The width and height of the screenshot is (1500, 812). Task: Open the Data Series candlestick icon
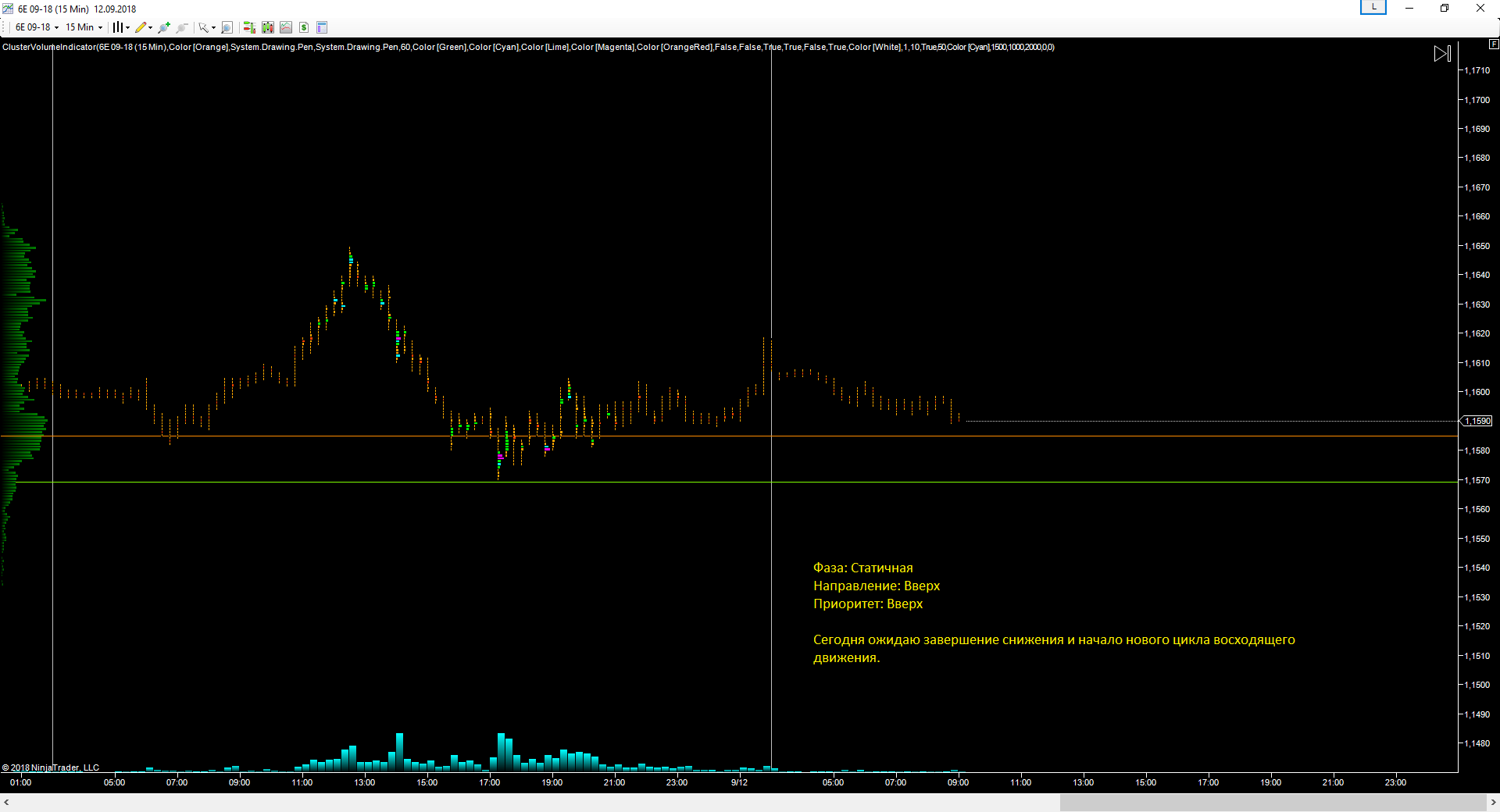(x=268, y=27)
